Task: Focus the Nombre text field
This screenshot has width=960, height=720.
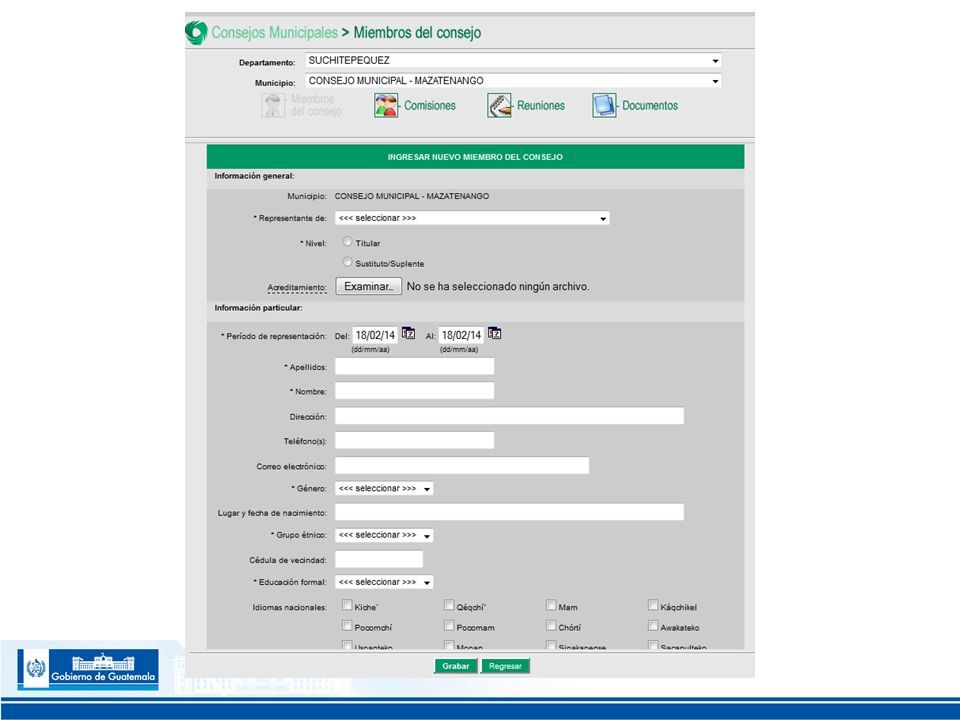Action: pos(414,391)
